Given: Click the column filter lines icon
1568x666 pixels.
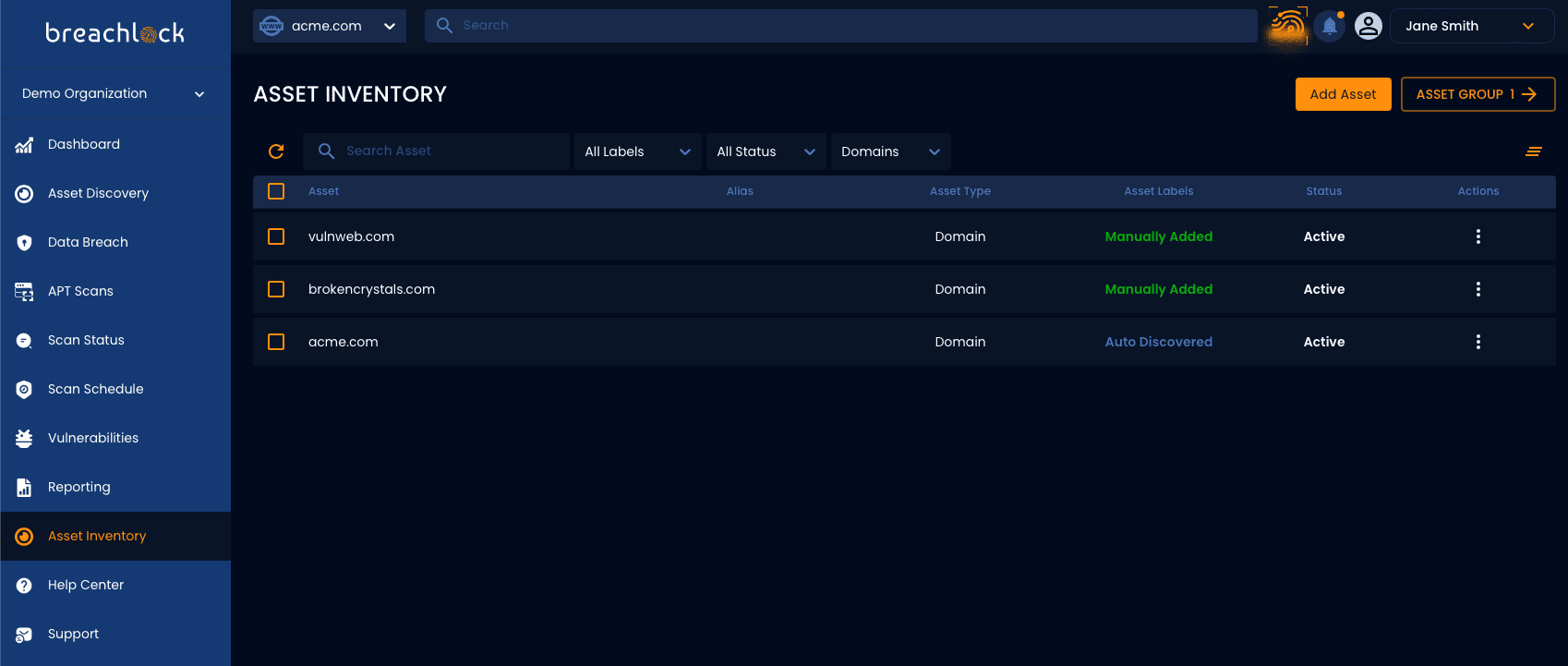Looking at the screenshot, I should tap(1533, 151).
